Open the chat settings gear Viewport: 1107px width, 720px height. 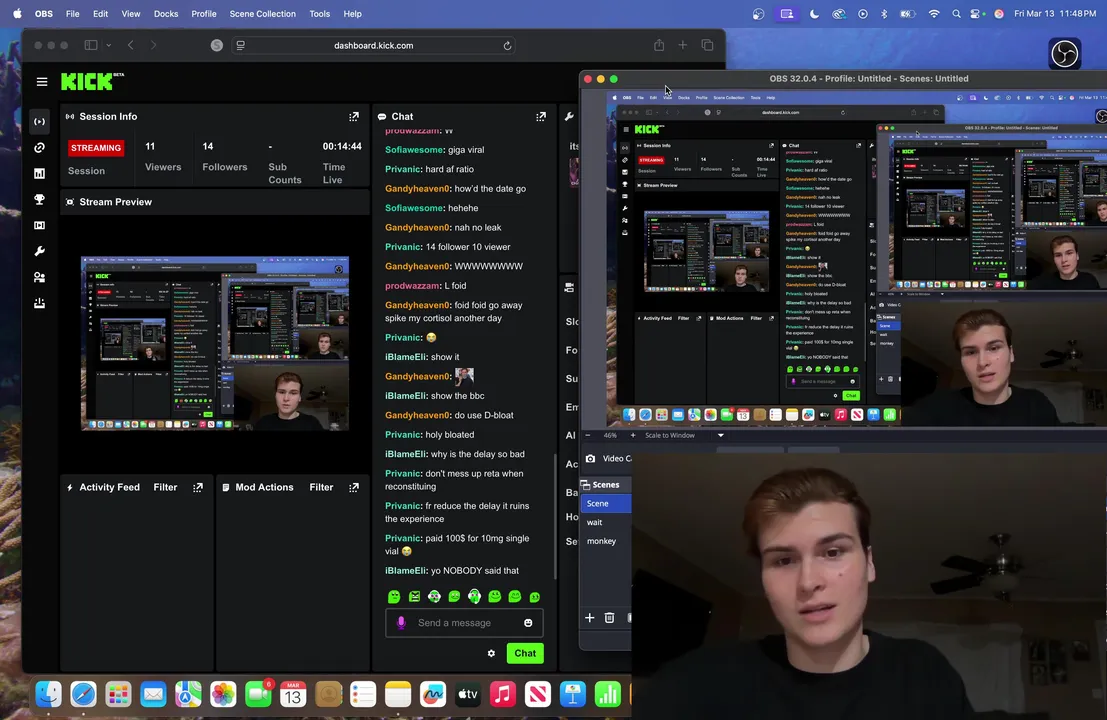click(491, 653)
